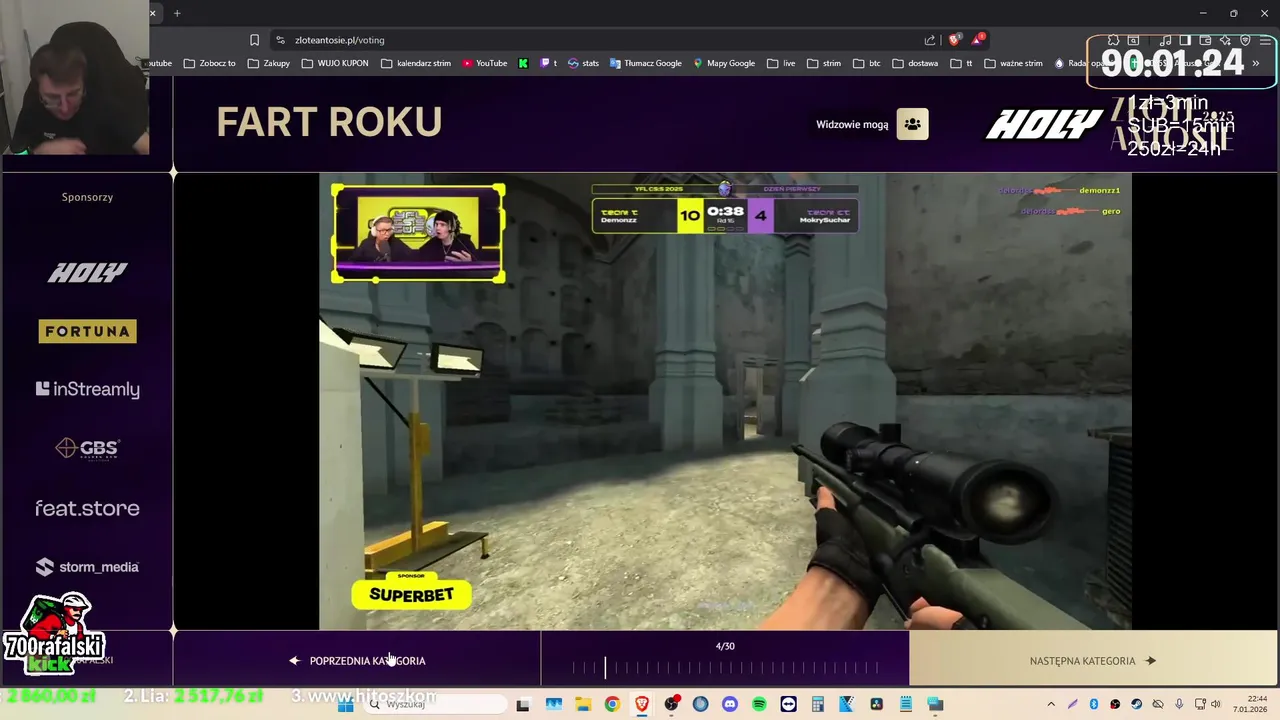Open the stats bookmark
1280x720 pixels.
[x=583, y=63]
